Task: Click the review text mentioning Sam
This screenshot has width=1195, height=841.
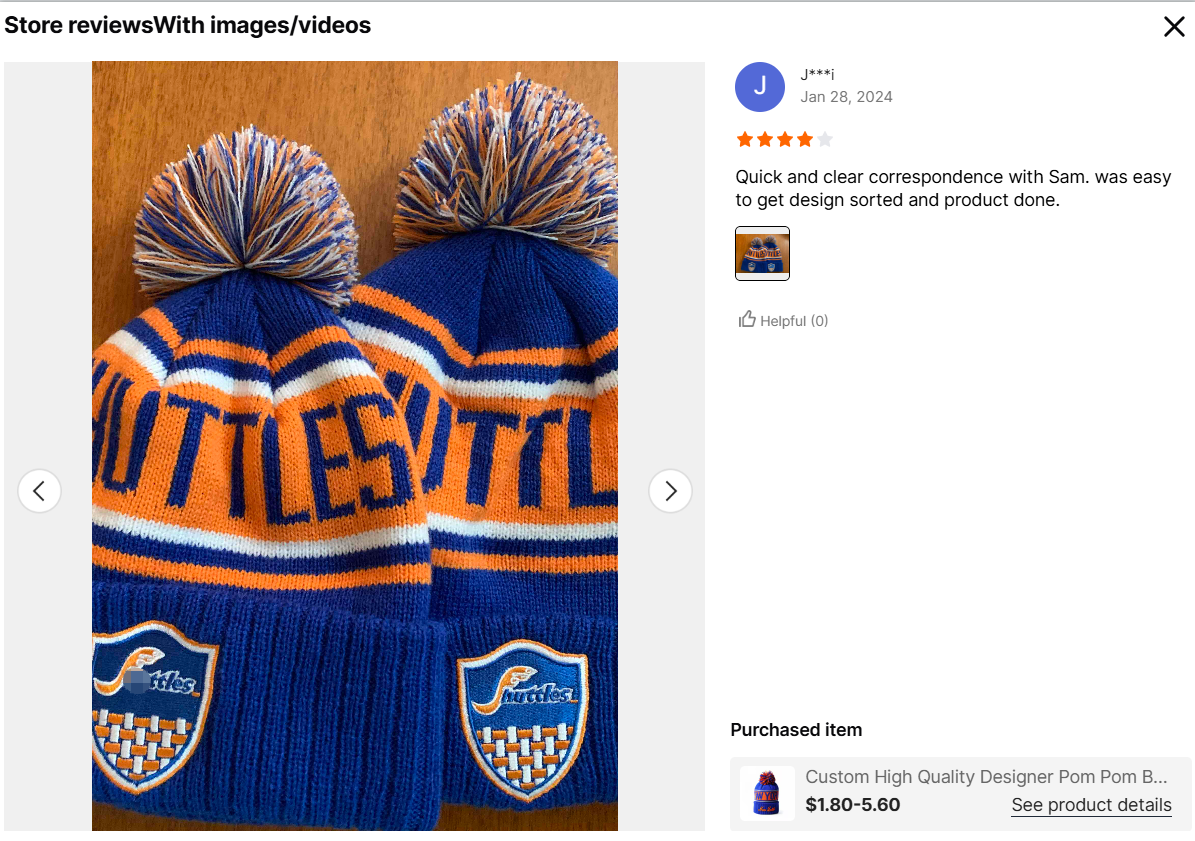Action: (x=952, y=188)
